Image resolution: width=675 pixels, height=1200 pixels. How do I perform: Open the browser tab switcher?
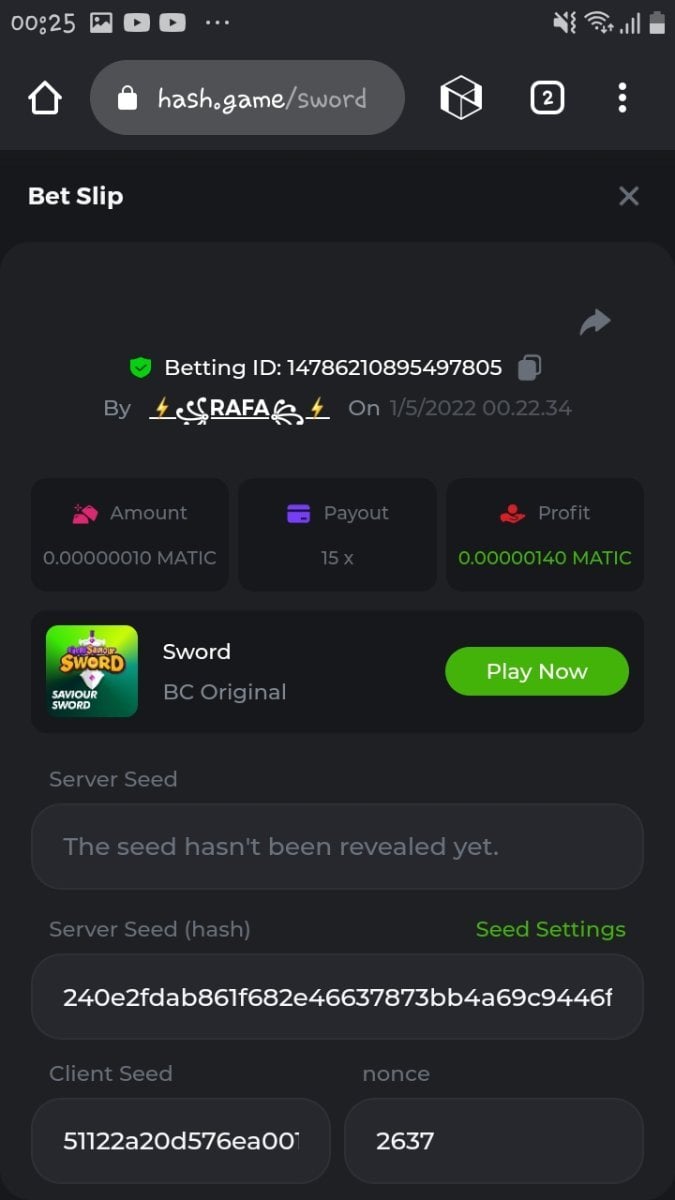pyautogui.click(x=546, y=98)
